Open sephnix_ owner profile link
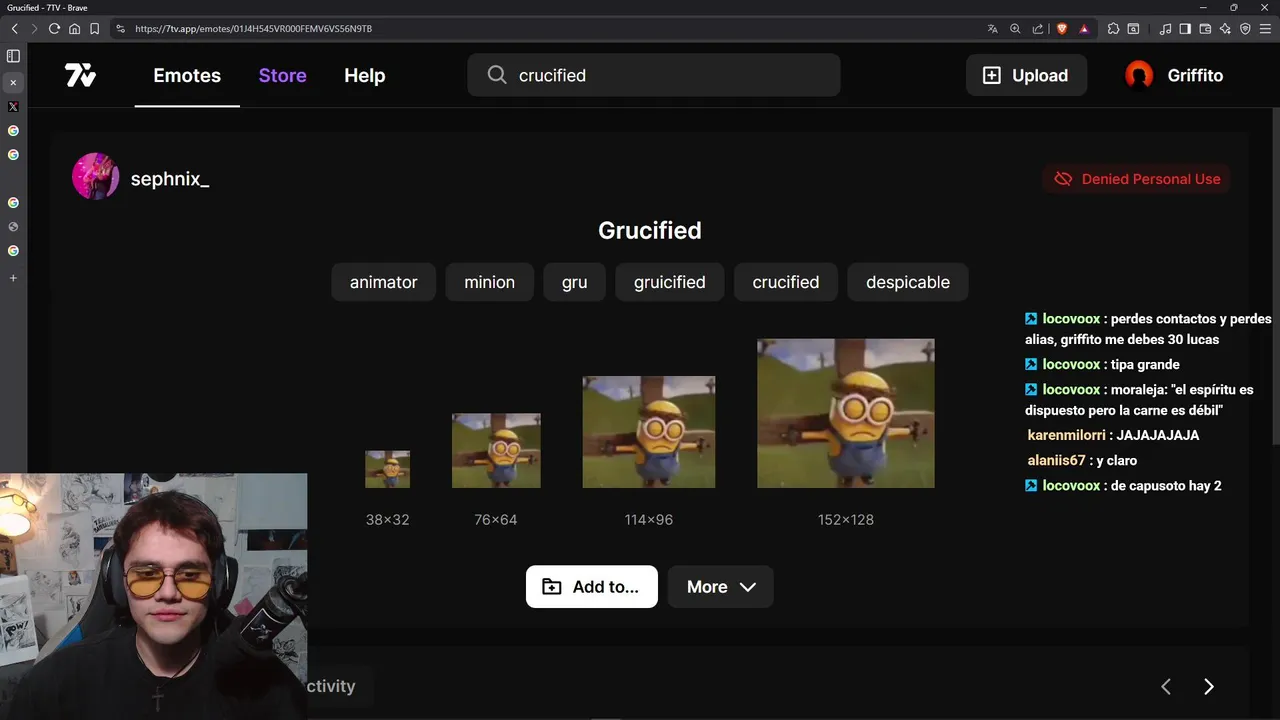1280x720 pixels. click(170, 179)
